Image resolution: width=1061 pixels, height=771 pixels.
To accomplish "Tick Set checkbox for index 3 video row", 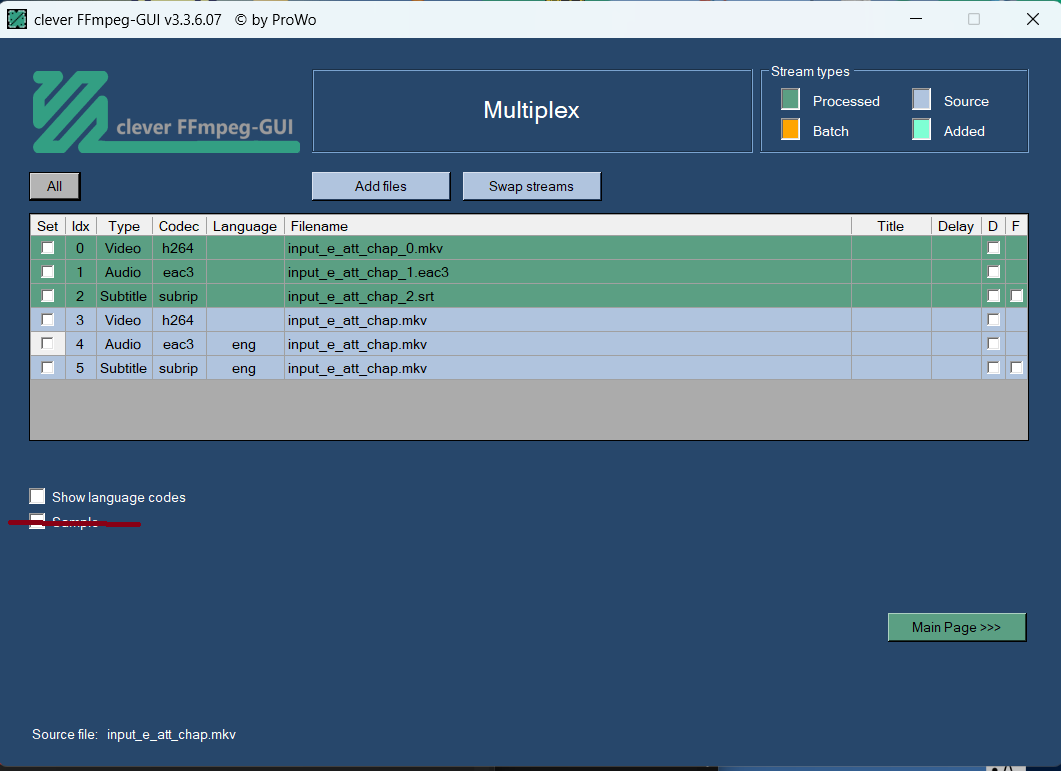I will 47,320.
